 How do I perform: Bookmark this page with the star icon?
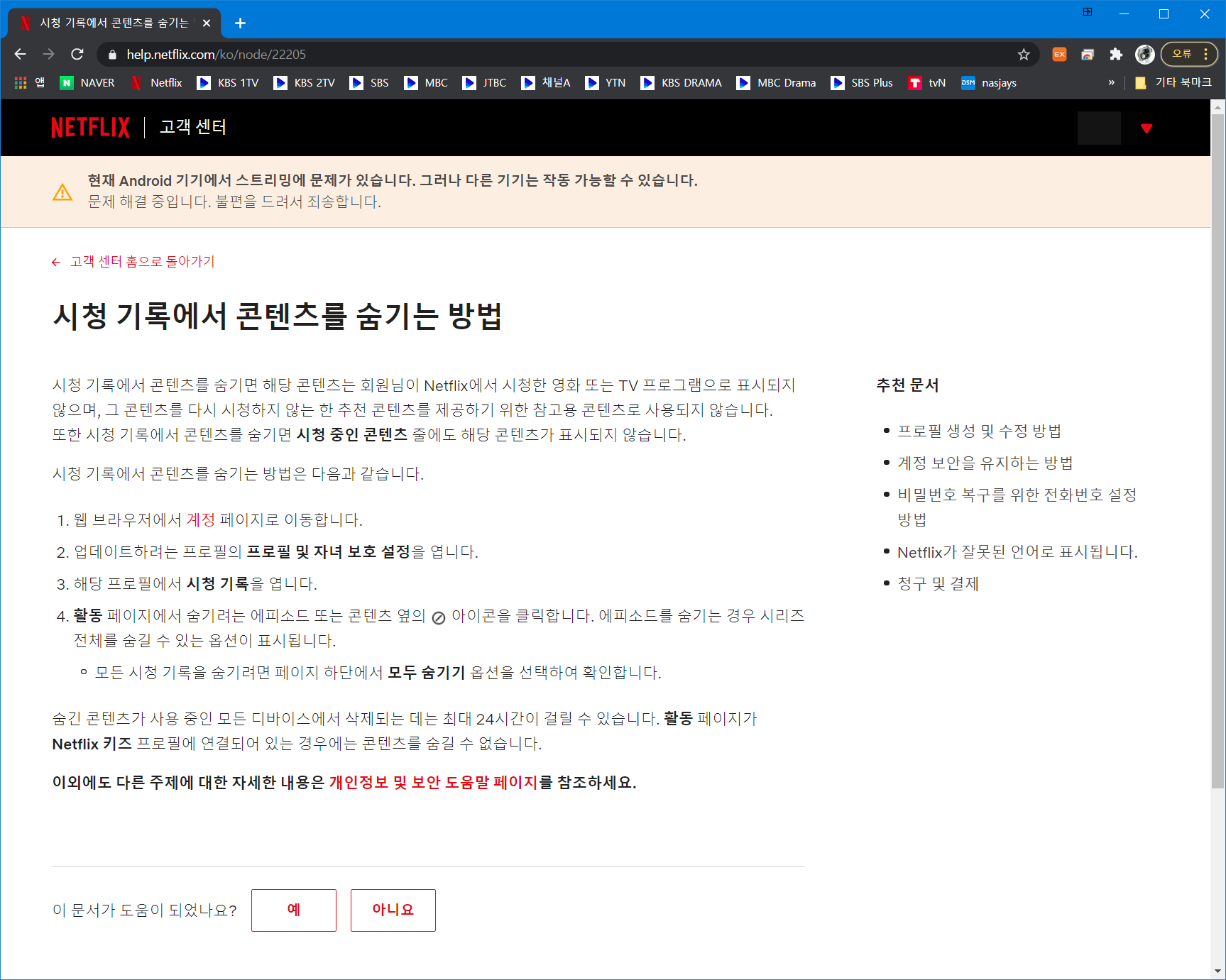(x=1024, y=54)
